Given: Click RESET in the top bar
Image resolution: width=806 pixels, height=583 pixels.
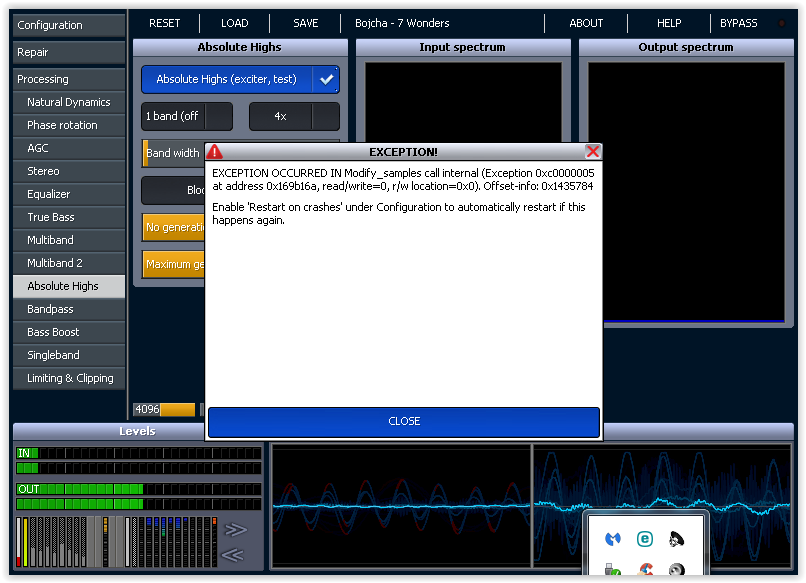Looking at the screenshot, I should pos(164,23).
